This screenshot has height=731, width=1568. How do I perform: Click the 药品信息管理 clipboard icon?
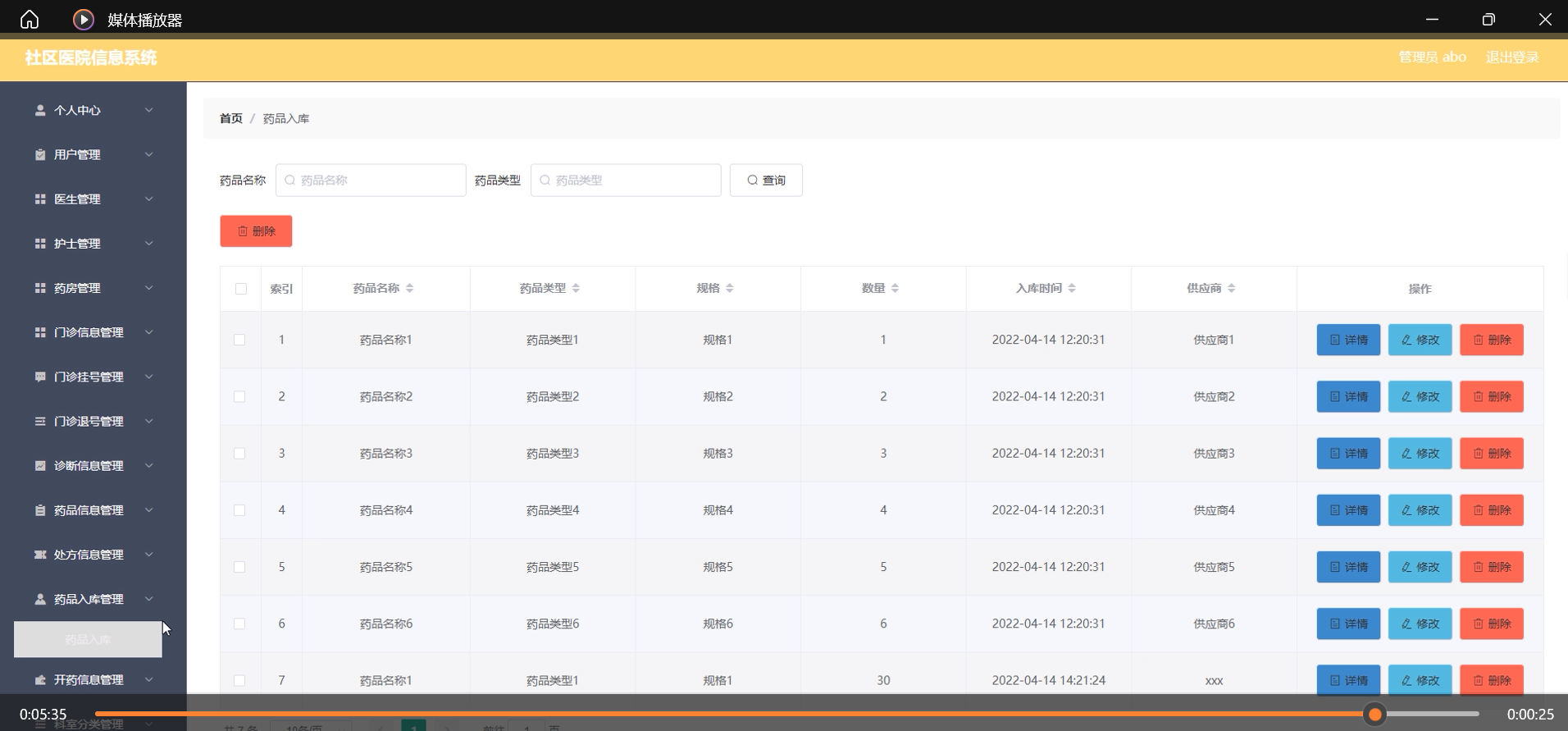(40, 510)
